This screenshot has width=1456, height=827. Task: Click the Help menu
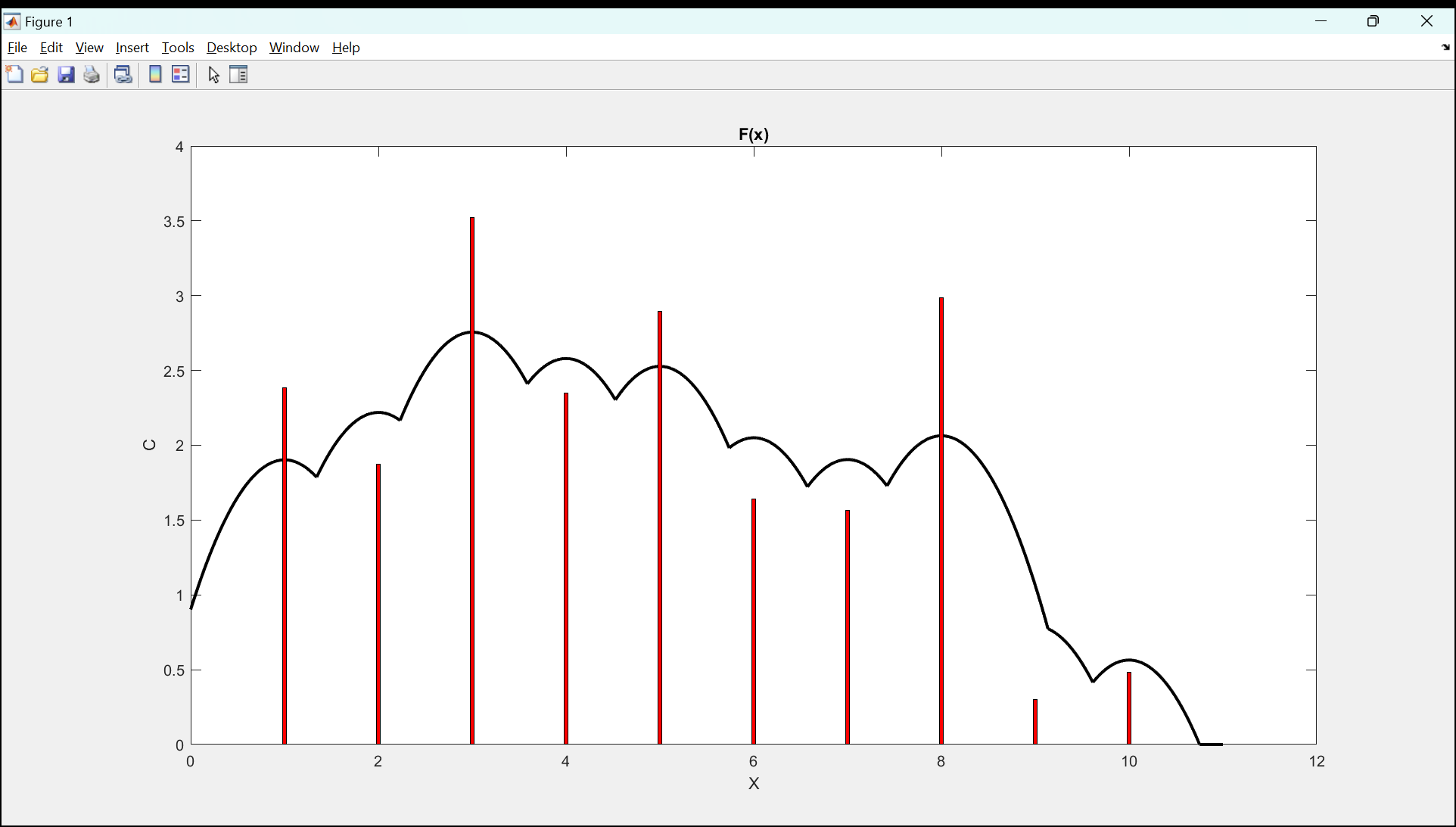click(346, 48)
